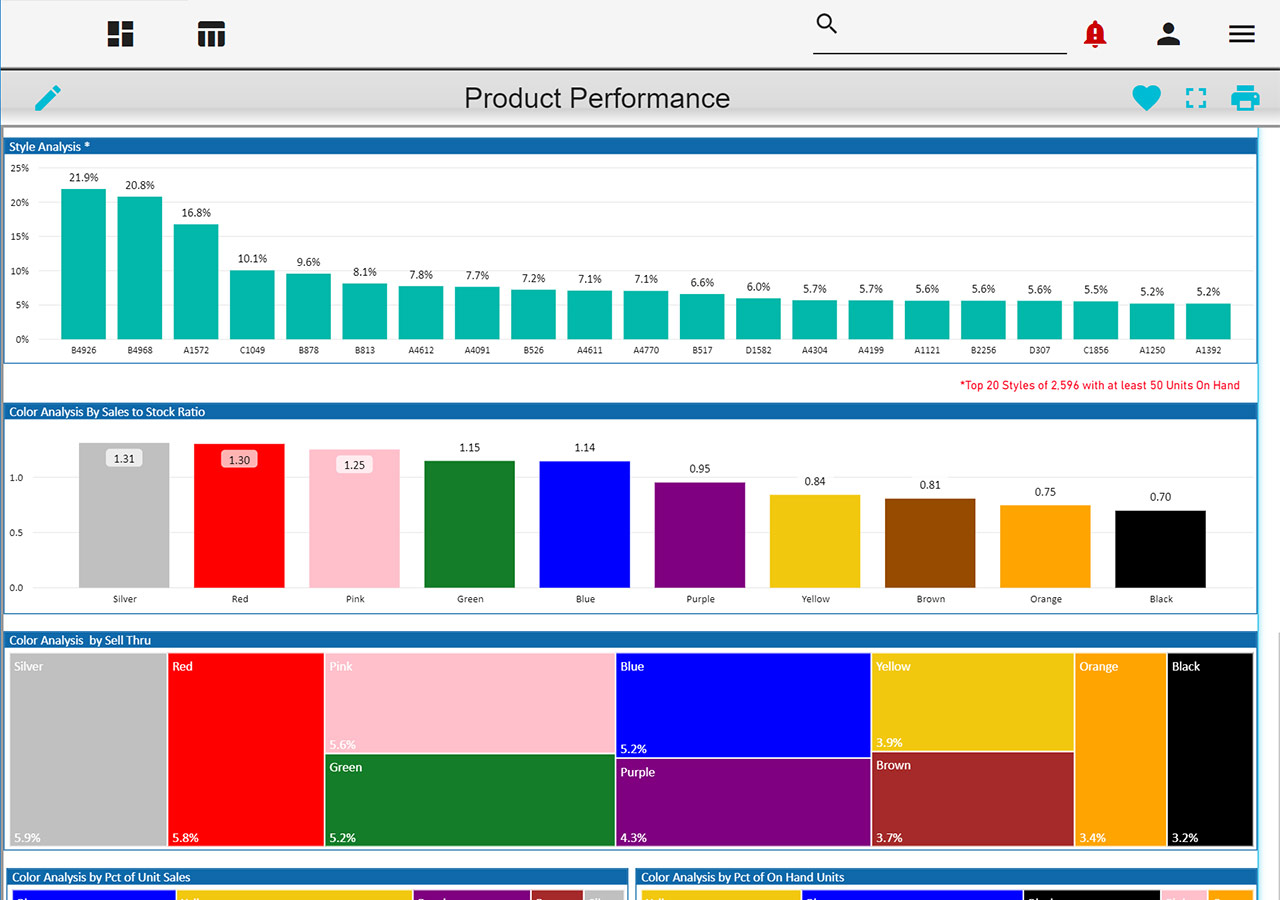Screen dimensions: 1280x900
Task: Select the Black bar showing 0.70 ratio
Action: click(x=1160, y=549)
